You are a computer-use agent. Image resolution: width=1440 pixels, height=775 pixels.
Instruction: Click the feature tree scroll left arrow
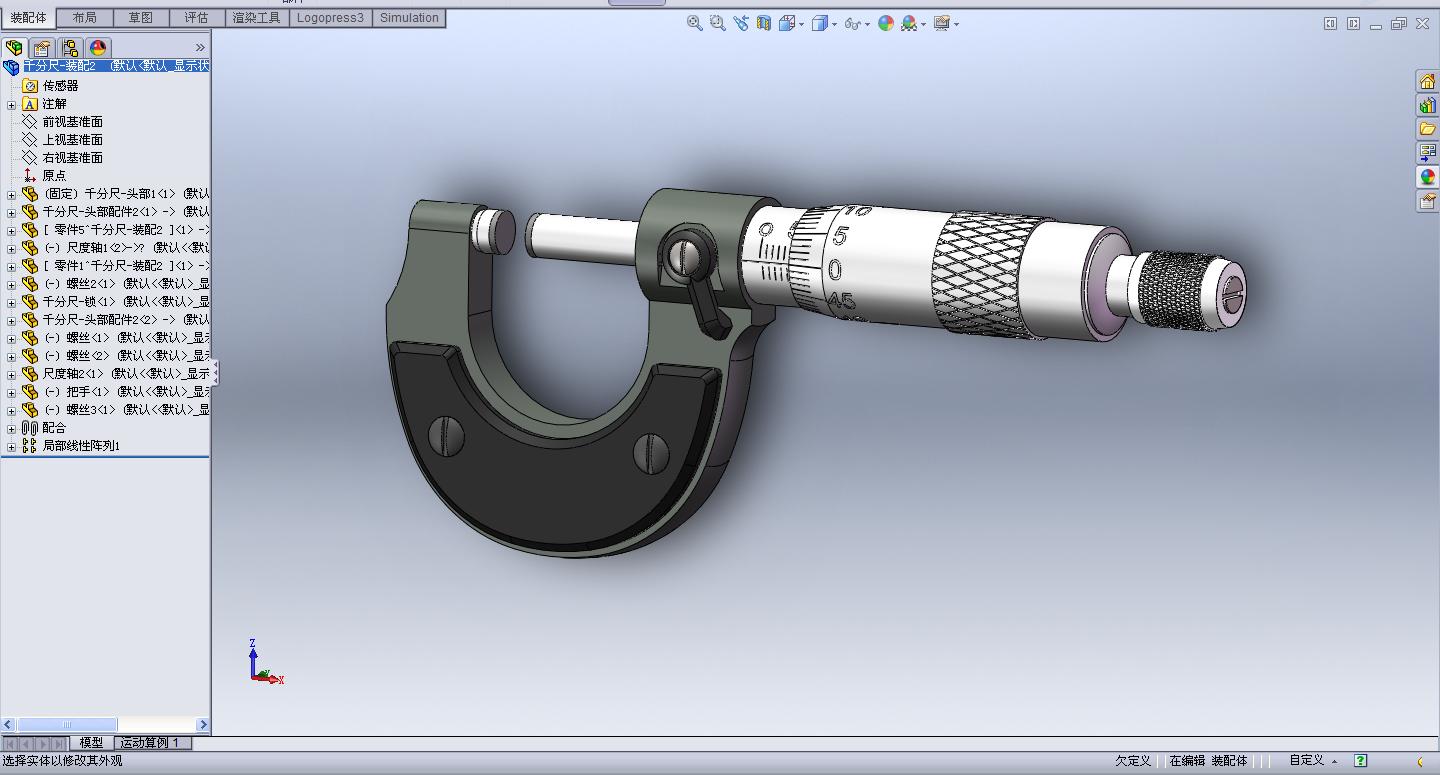coord(8,724)
